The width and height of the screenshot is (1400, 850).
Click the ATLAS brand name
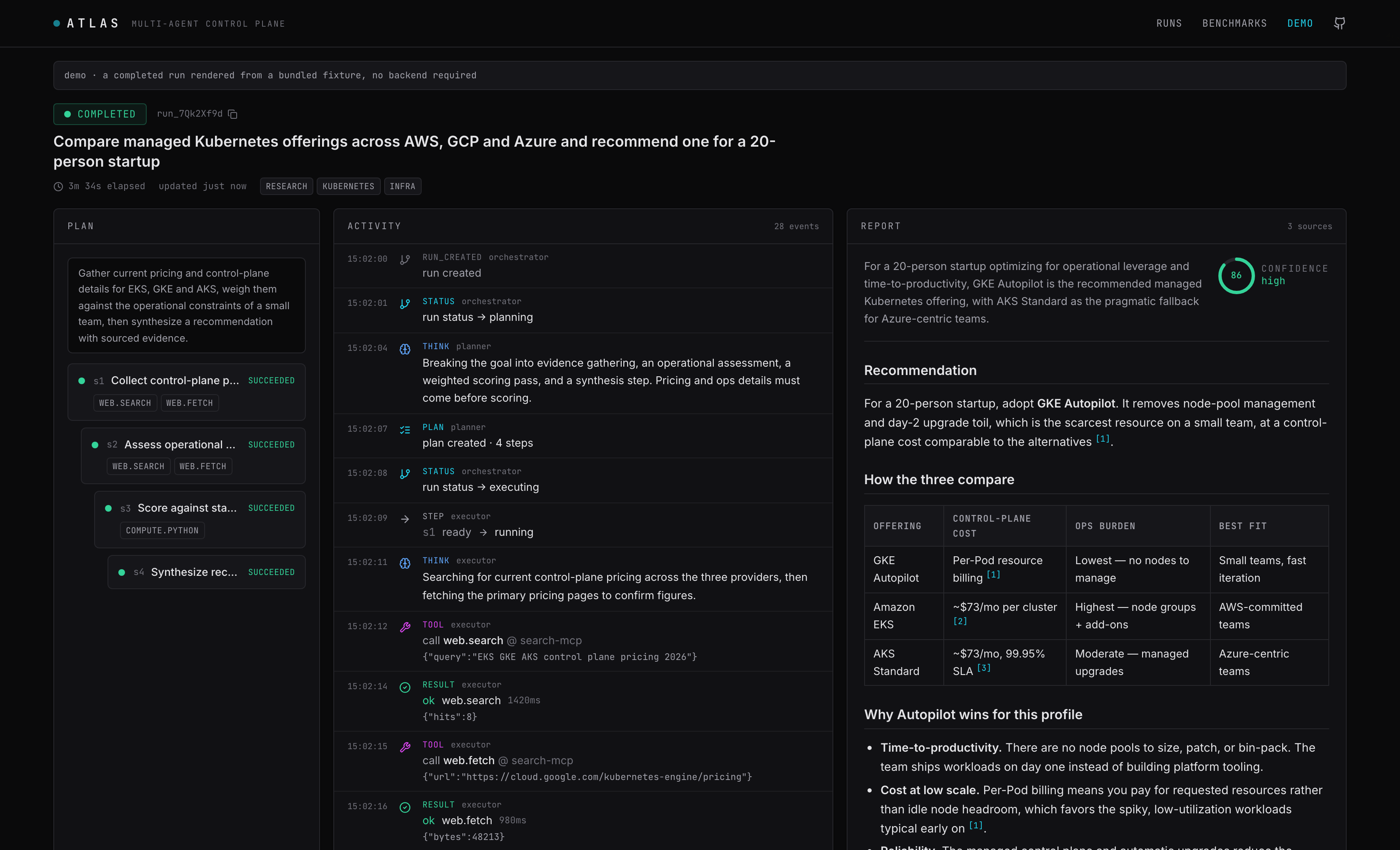[x=93, y=23]
